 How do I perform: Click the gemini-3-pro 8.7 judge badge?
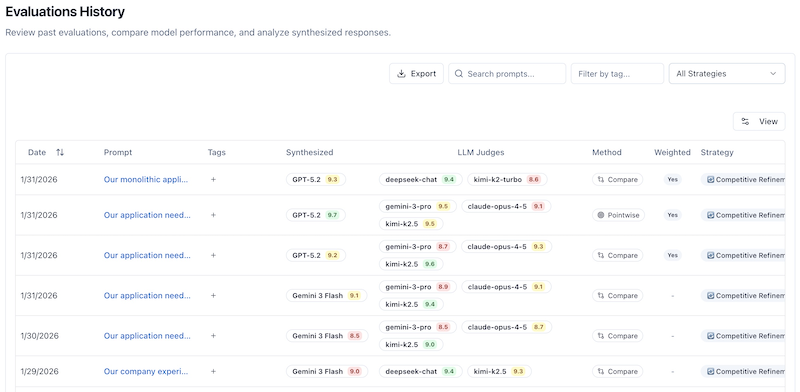tap(418, 247)
